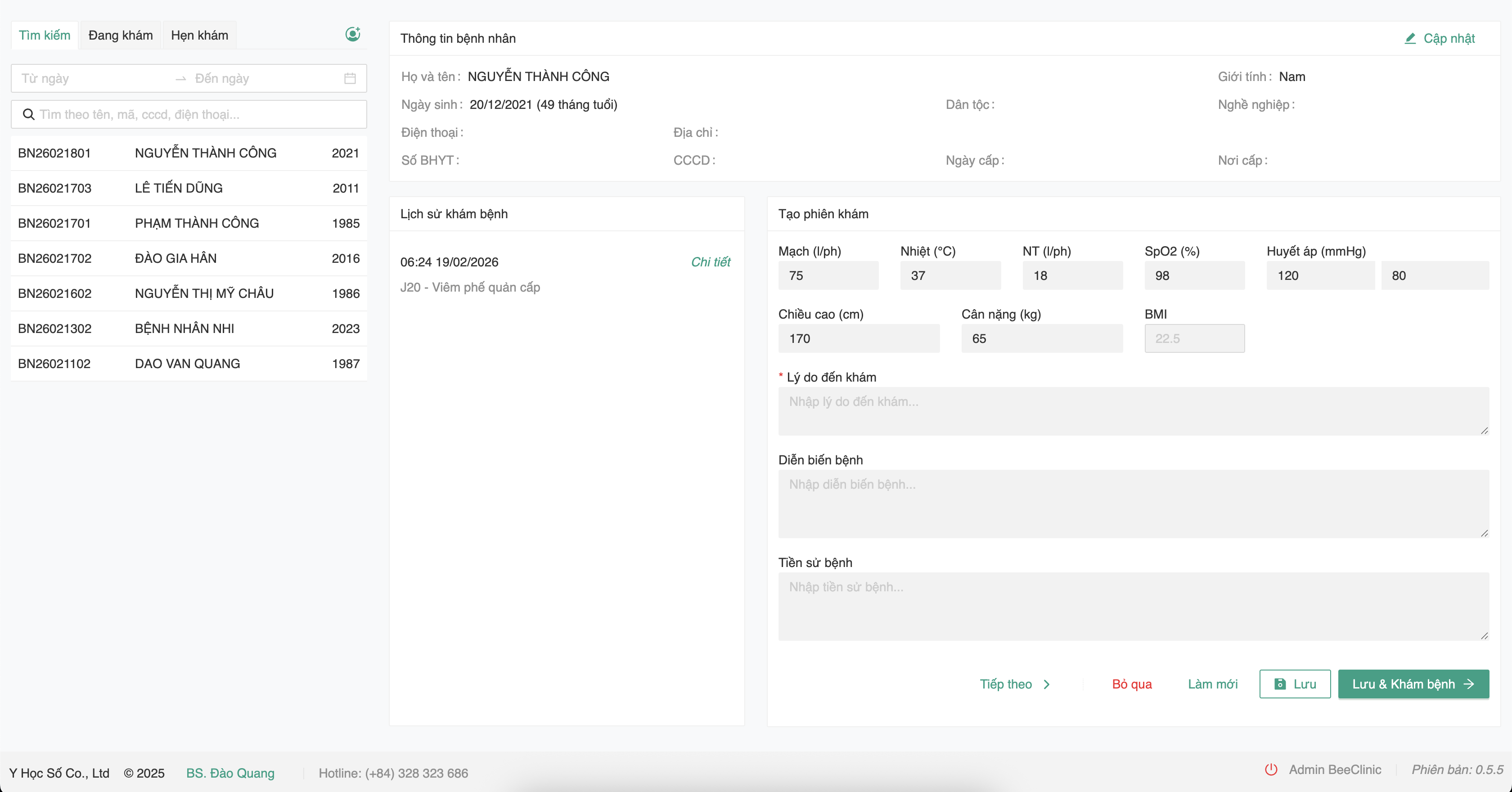Select patient ĐÀO GIA HÂN row

(175, 258)
